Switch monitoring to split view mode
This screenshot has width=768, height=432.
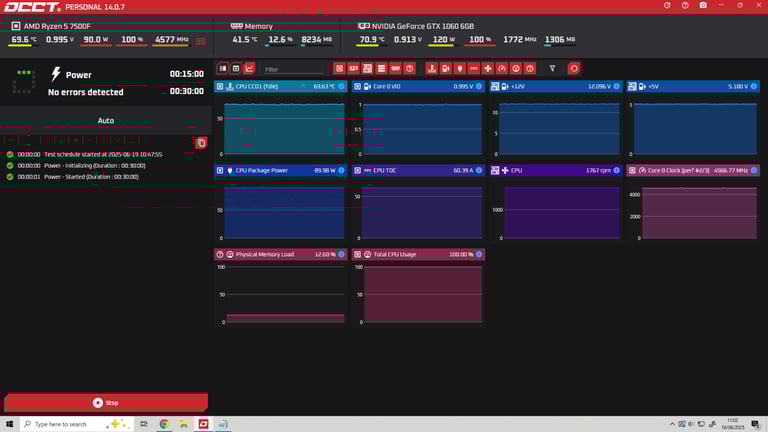(x=223, y=69)
